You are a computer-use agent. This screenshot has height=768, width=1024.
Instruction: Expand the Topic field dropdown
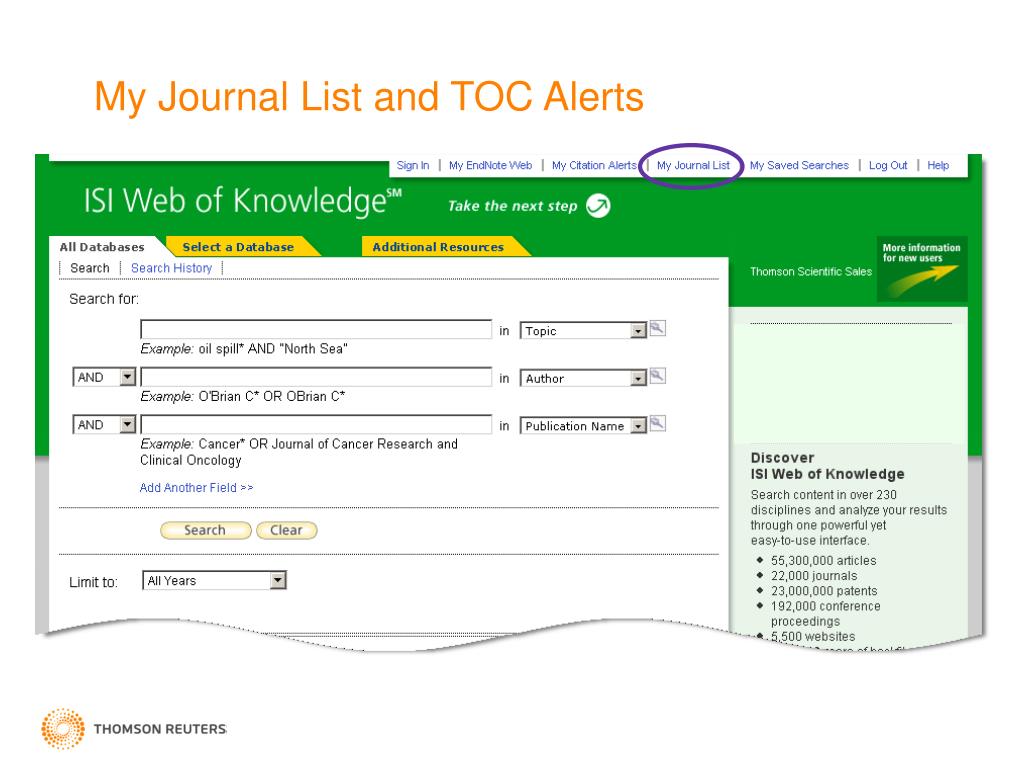point(638,331)
